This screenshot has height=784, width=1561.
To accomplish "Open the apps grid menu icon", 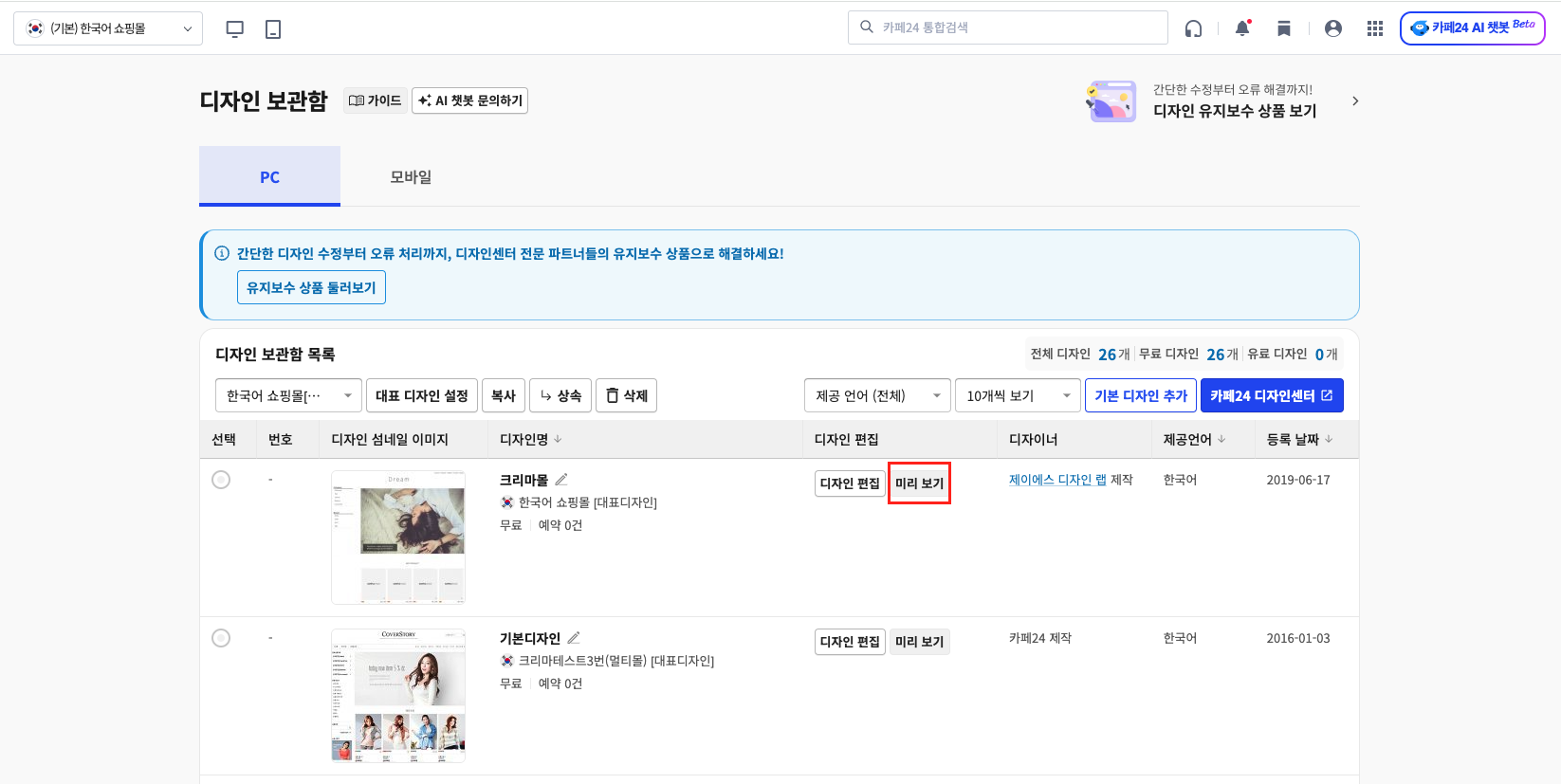I will [1375, 28].
